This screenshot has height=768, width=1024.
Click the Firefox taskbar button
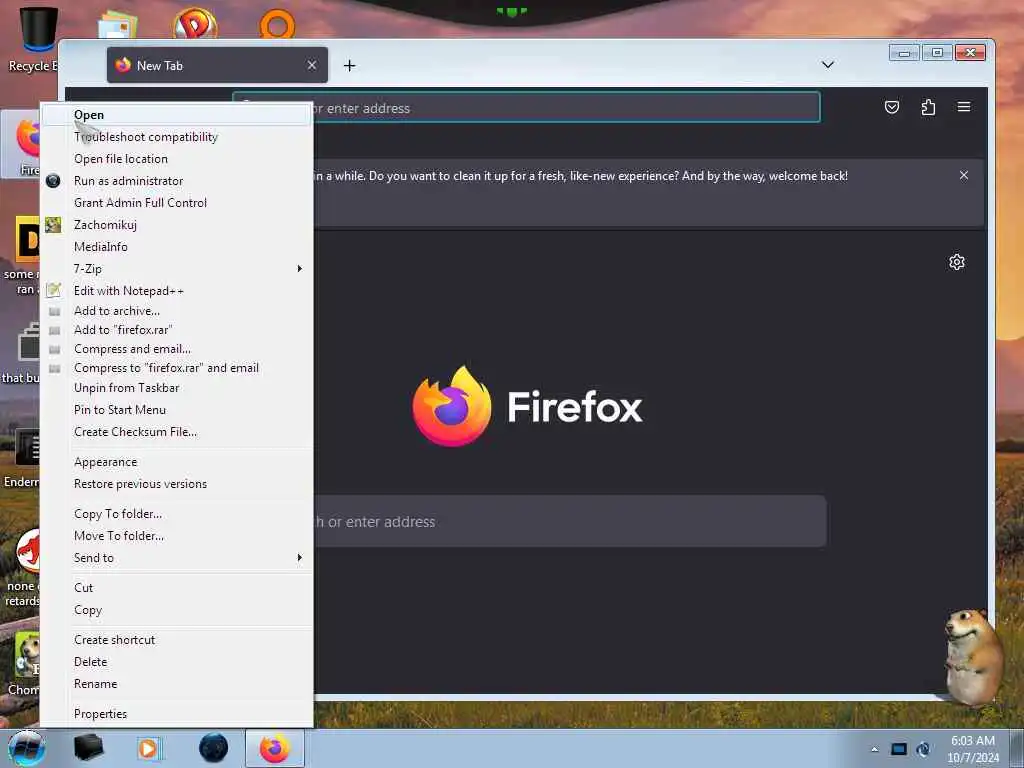coord(275,748)
